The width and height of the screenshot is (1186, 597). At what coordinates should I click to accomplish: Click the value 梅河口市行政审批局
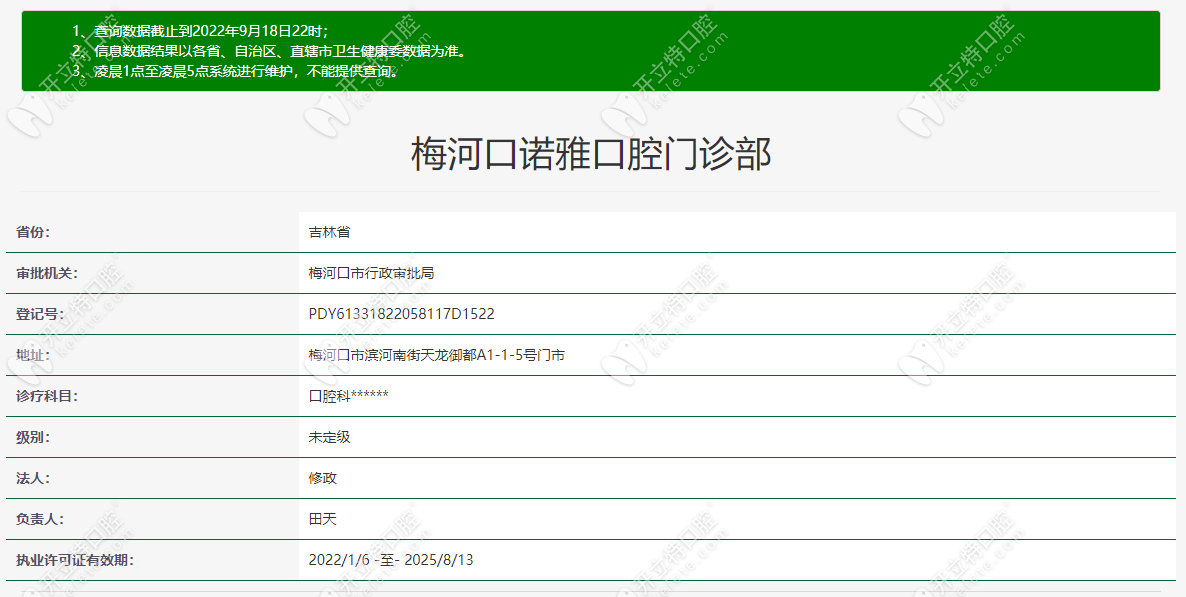[371, 273]
